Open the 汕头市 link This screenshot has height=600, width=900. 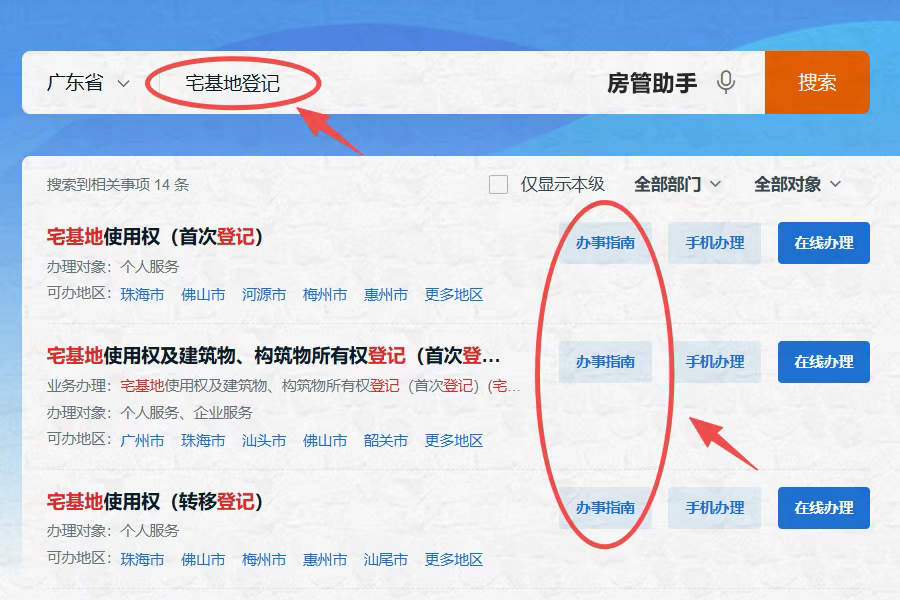264,440
